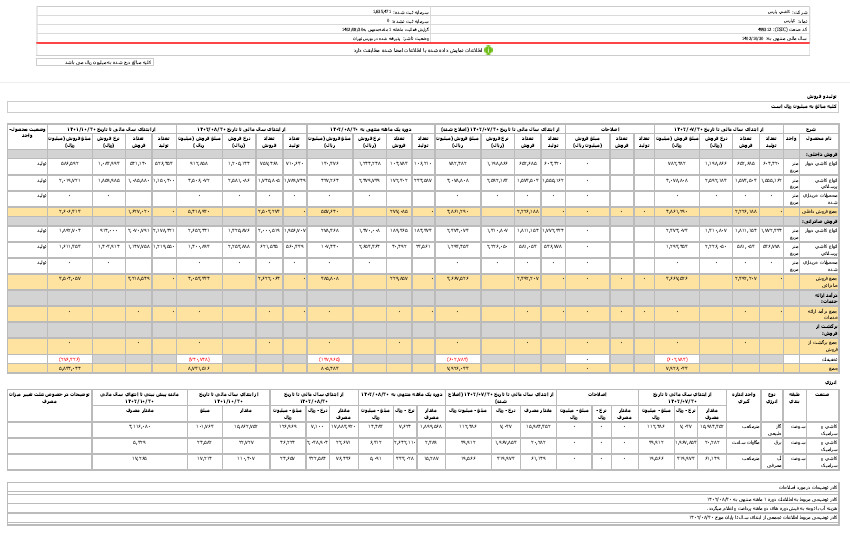The width and height of the screenshot is (850, 536).
Task: Click the 'کادر توضیحات در مورد اصلاحات' notes row
Action: coord(423,488)
